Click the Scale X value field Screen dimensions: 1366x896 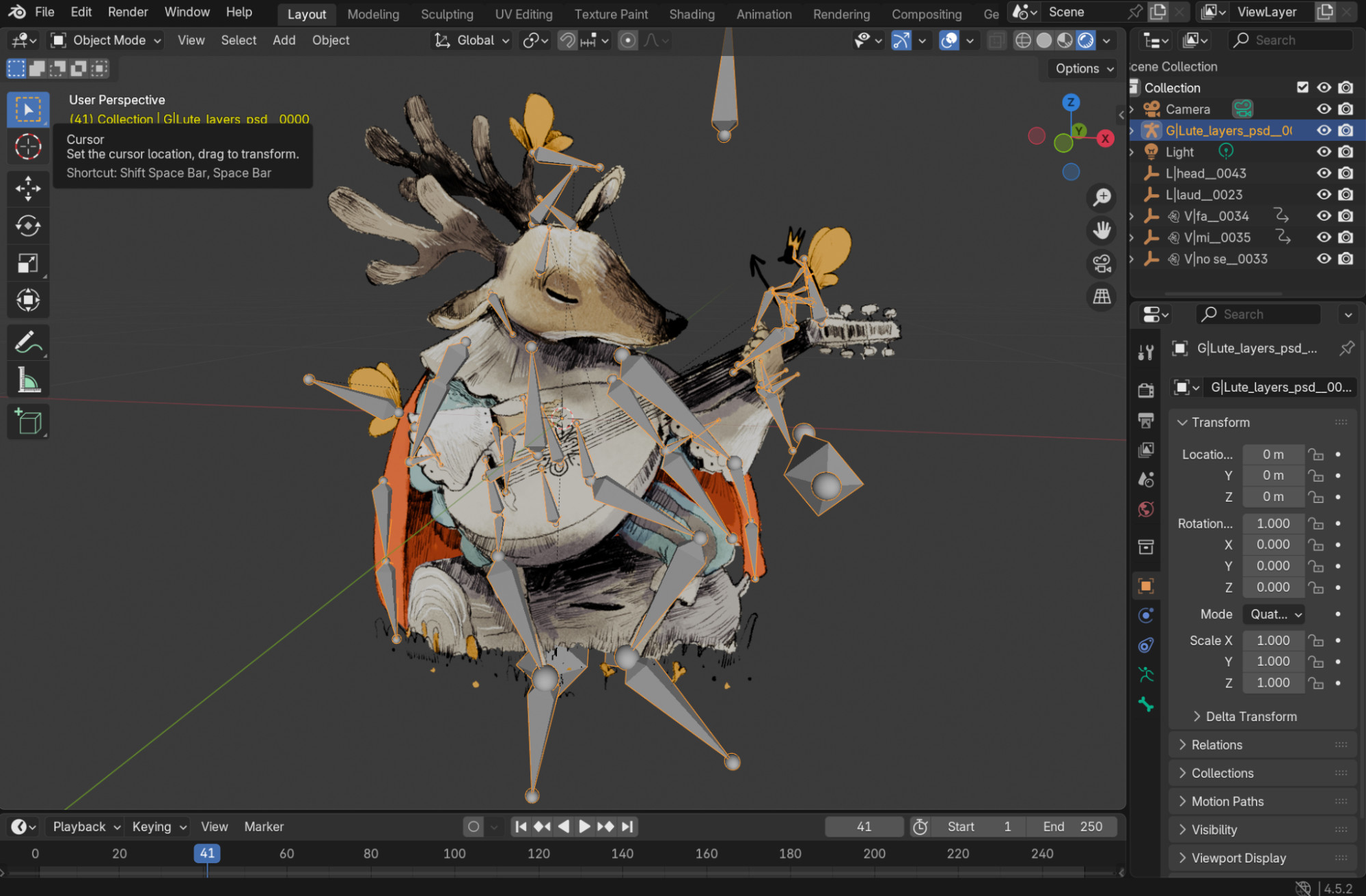point(1272,640)
